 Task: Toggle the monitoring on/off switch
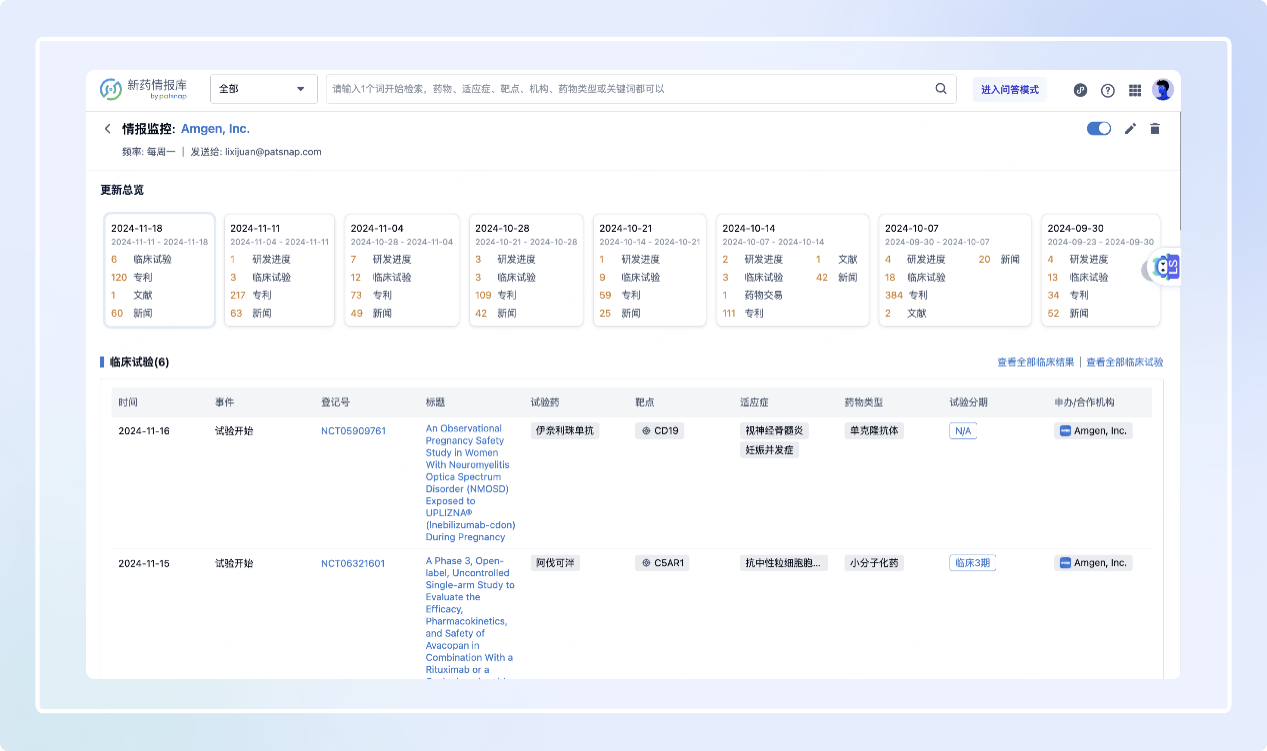[1099, 129]
